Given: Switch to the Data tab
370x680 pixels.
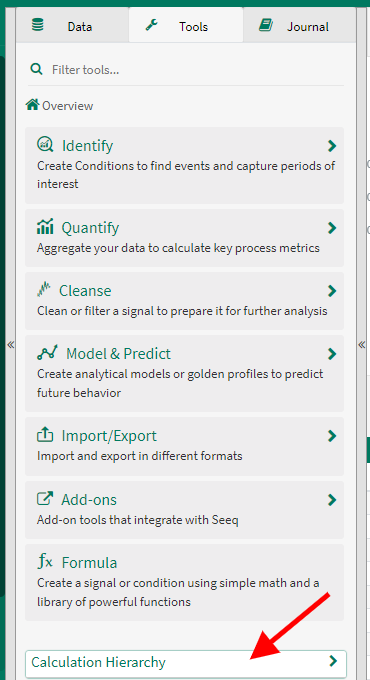Looking at the screenshot, I should point(72,26).
